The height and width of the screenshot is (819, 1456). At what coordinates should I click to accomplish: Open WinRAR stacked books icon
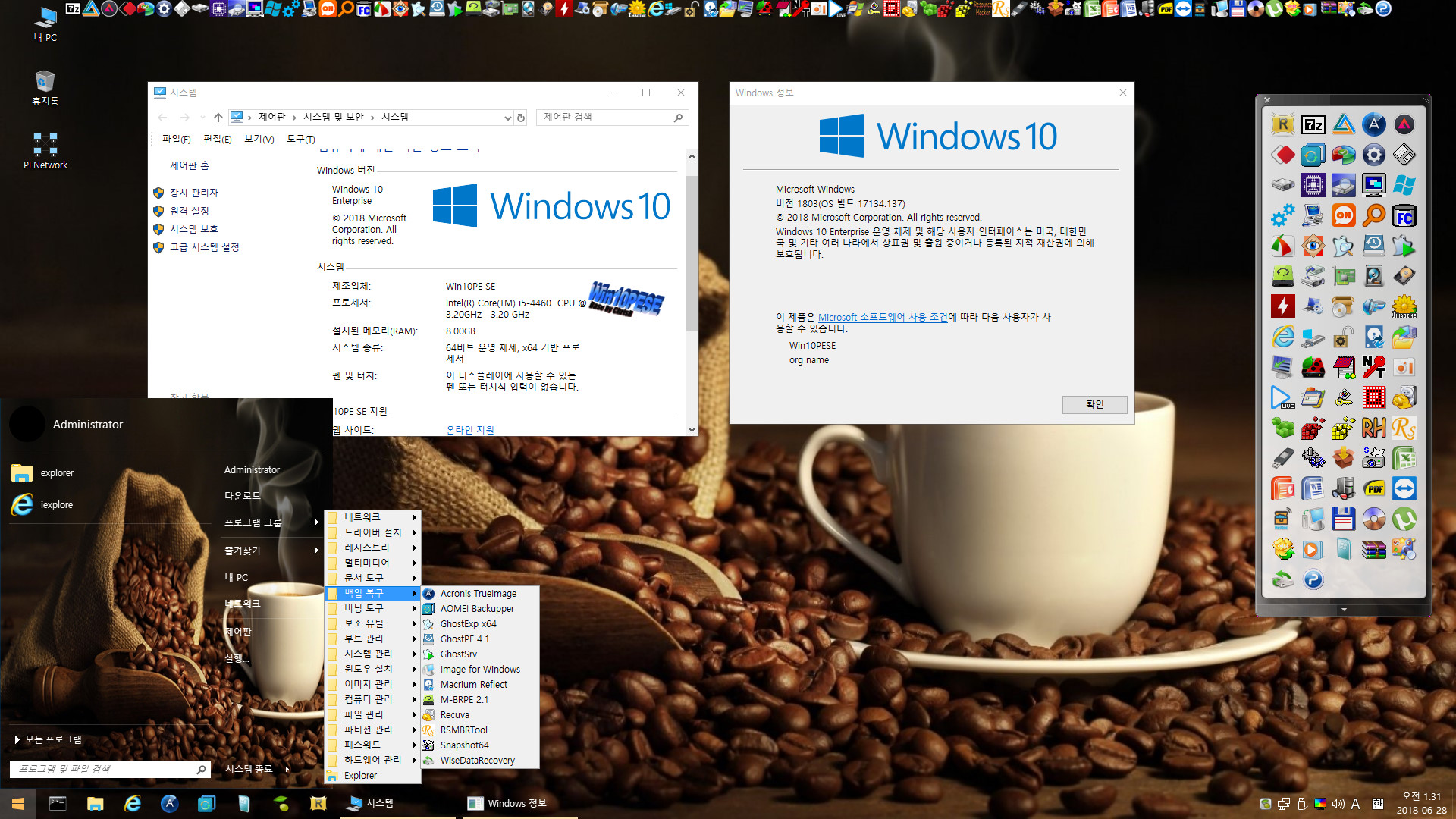(x=1373, y=549)
